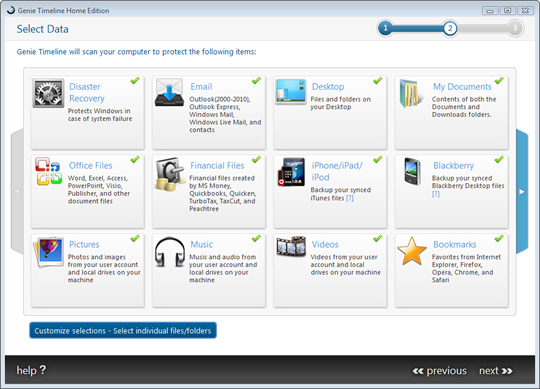Image resolution: width=540 pixels, height=389 pixels.
Task: Select the My Documents title
Action: pyautogui.click(x=462, y=87)
